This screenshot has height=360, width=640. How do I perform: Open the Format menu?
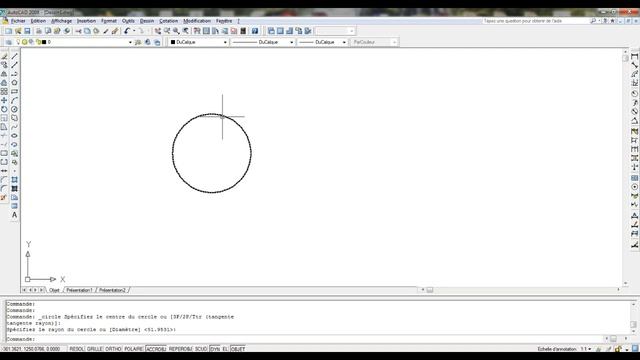pyautogui.click(x=109, y=21)
